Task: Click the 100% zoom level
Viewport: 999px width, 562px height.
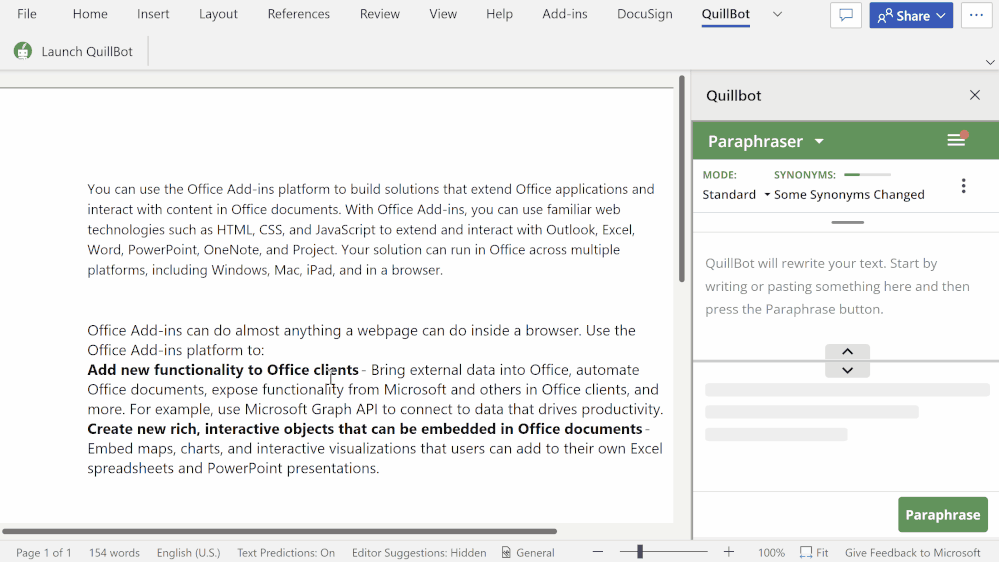Action: (x=771, y=552)
